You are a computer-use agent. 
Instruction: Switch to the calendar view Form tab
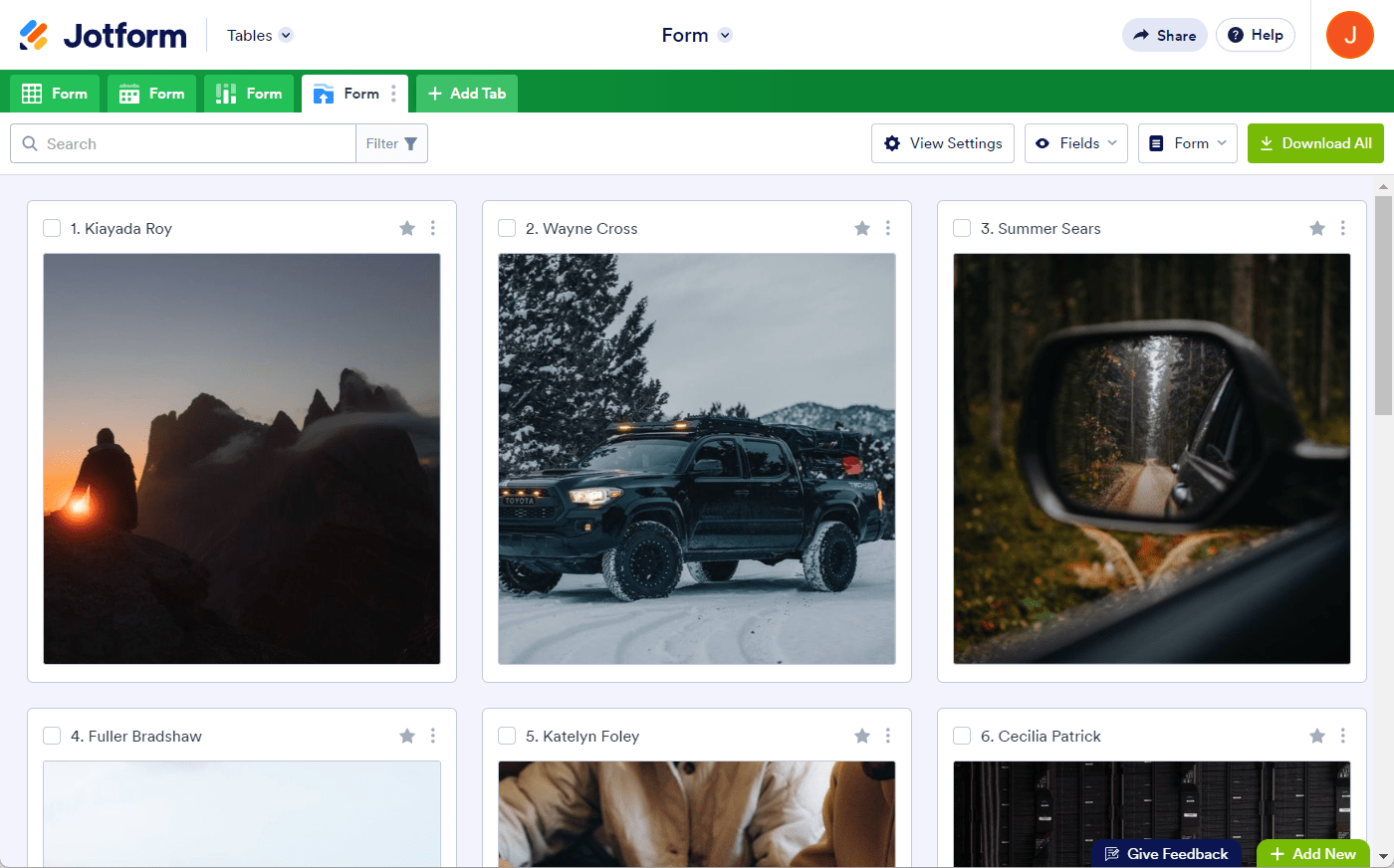point(152,94)
